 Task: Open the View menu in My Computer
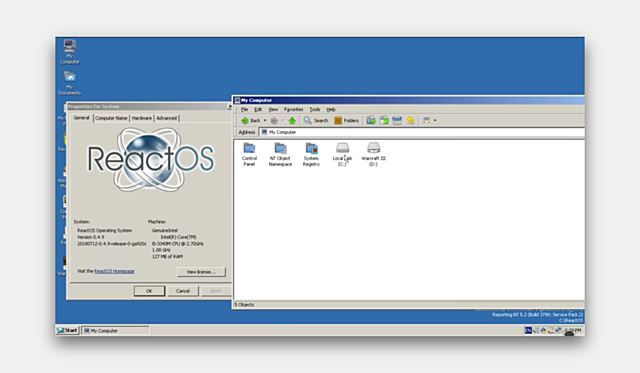pyautogui.click(x=273, y=109)
